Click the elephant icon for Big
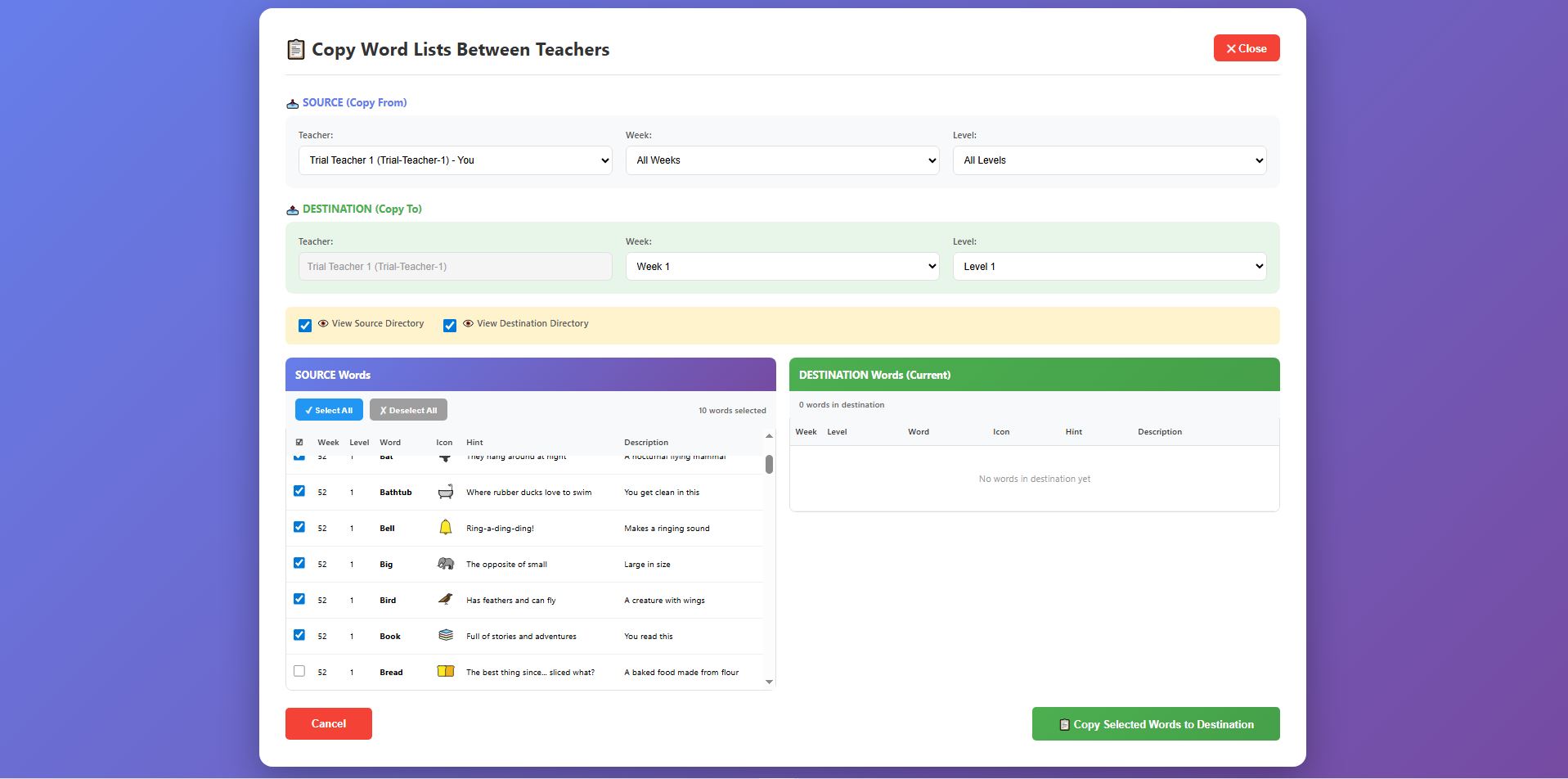 (x=445, y=564)
